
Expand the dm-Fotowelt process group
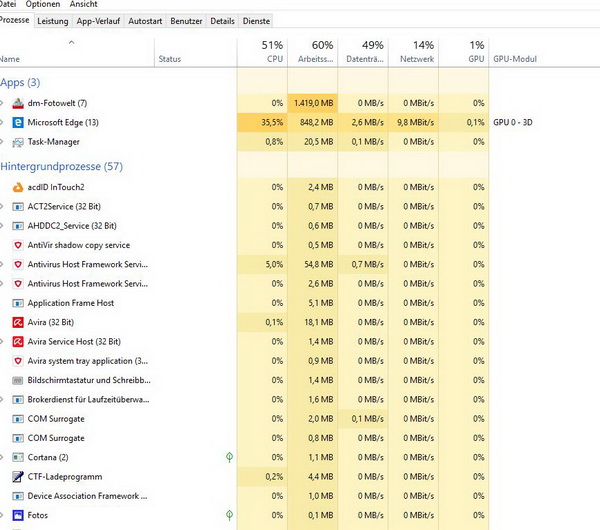(3, 103)
